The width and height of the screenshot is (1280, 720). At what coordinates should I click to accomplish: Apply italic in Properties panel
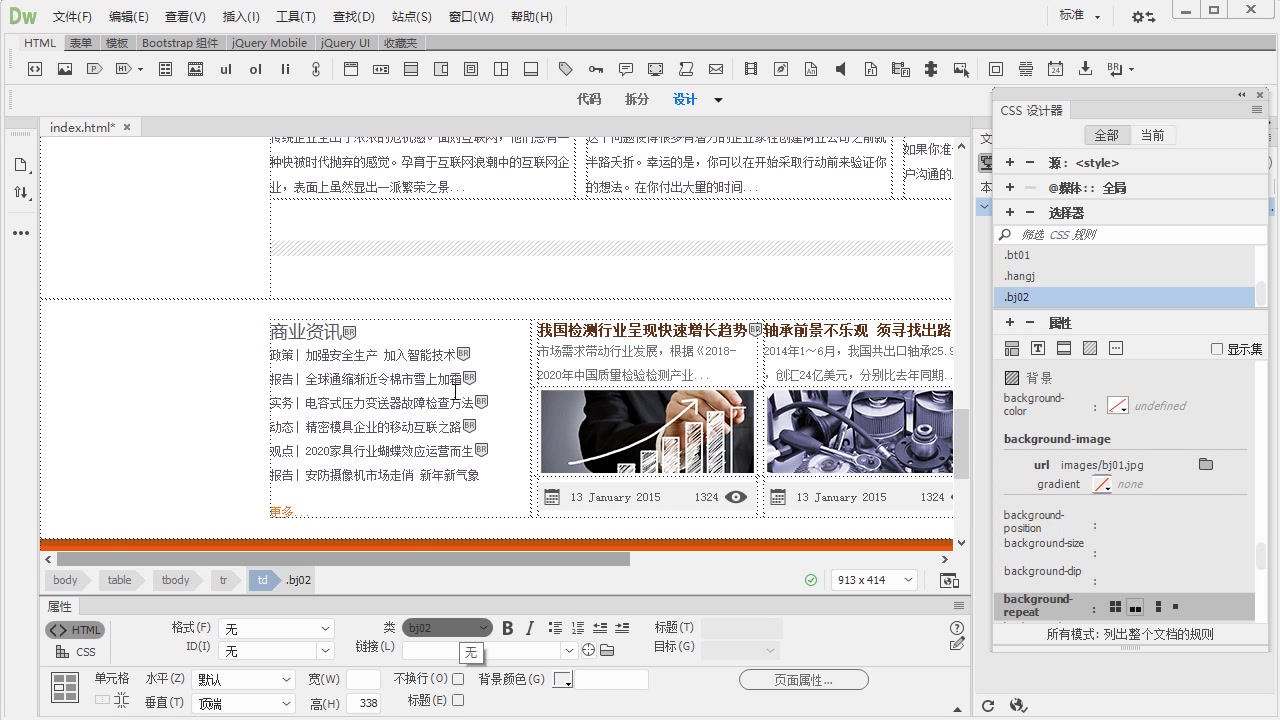pyautogui.click(x=530, y=628)
